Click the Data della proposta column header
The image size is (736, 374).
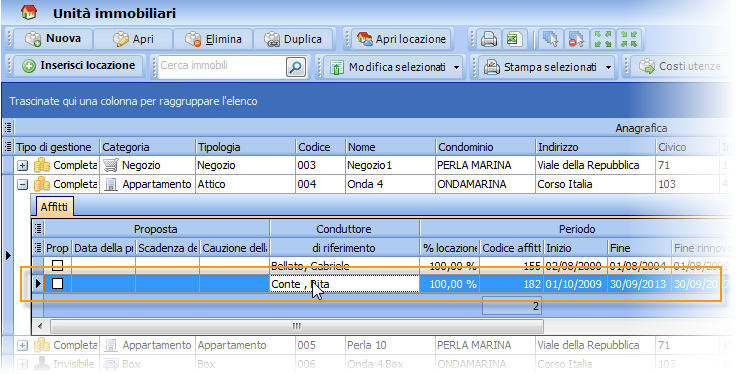pyautogui.click(x=103, y=247)
